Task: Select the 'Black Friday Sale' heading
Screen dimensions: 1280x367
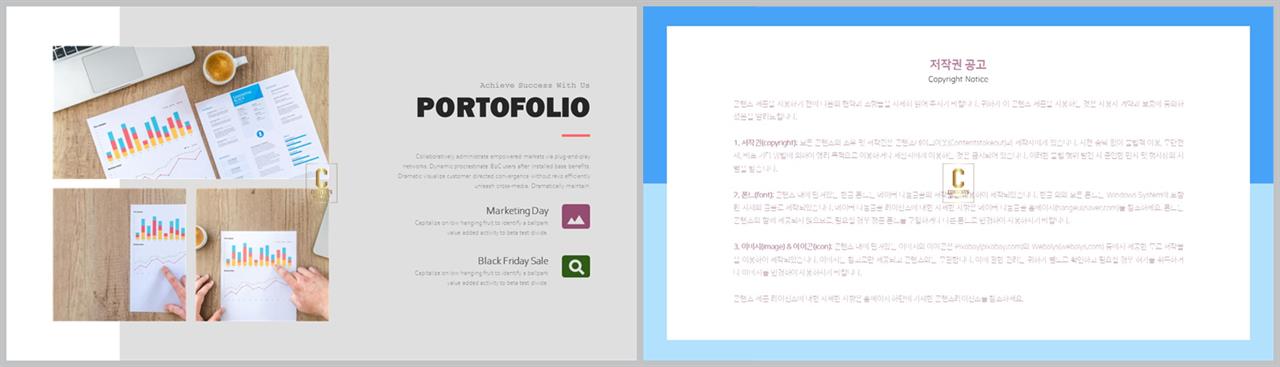Action: (512, 261)
